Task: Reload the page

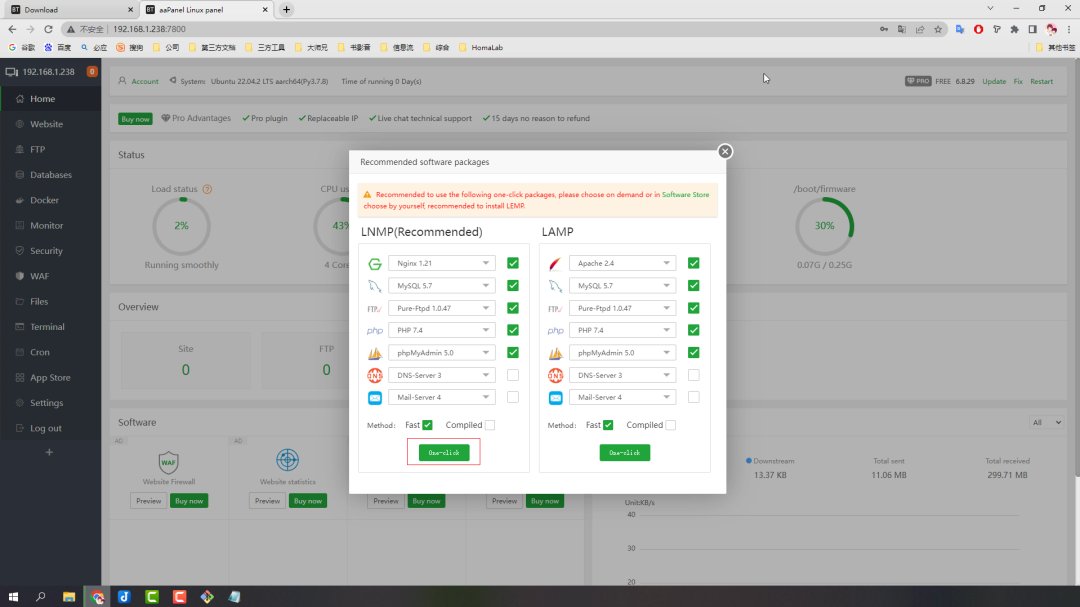Action: pos(48,29)
